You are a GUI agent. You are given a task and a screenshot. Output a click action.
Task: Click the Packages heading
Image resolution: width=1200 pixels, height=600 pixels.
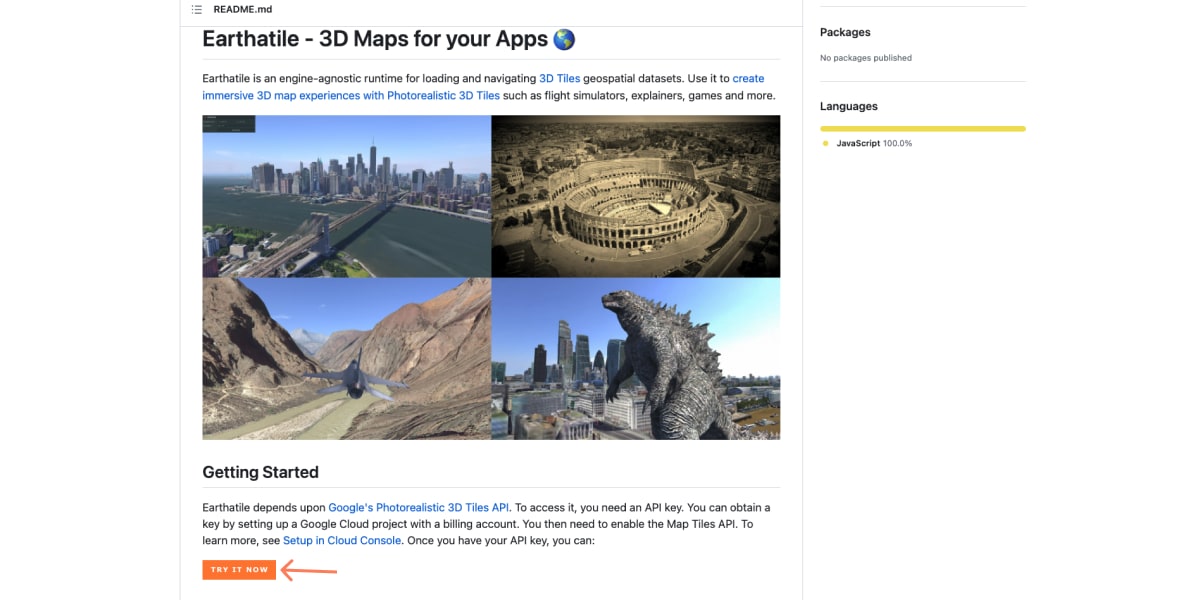tap(845, 32)
